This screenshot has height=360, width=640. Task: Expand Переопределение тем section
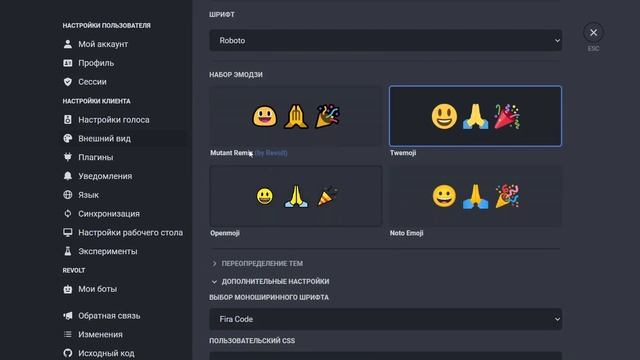tap(258, 264)
